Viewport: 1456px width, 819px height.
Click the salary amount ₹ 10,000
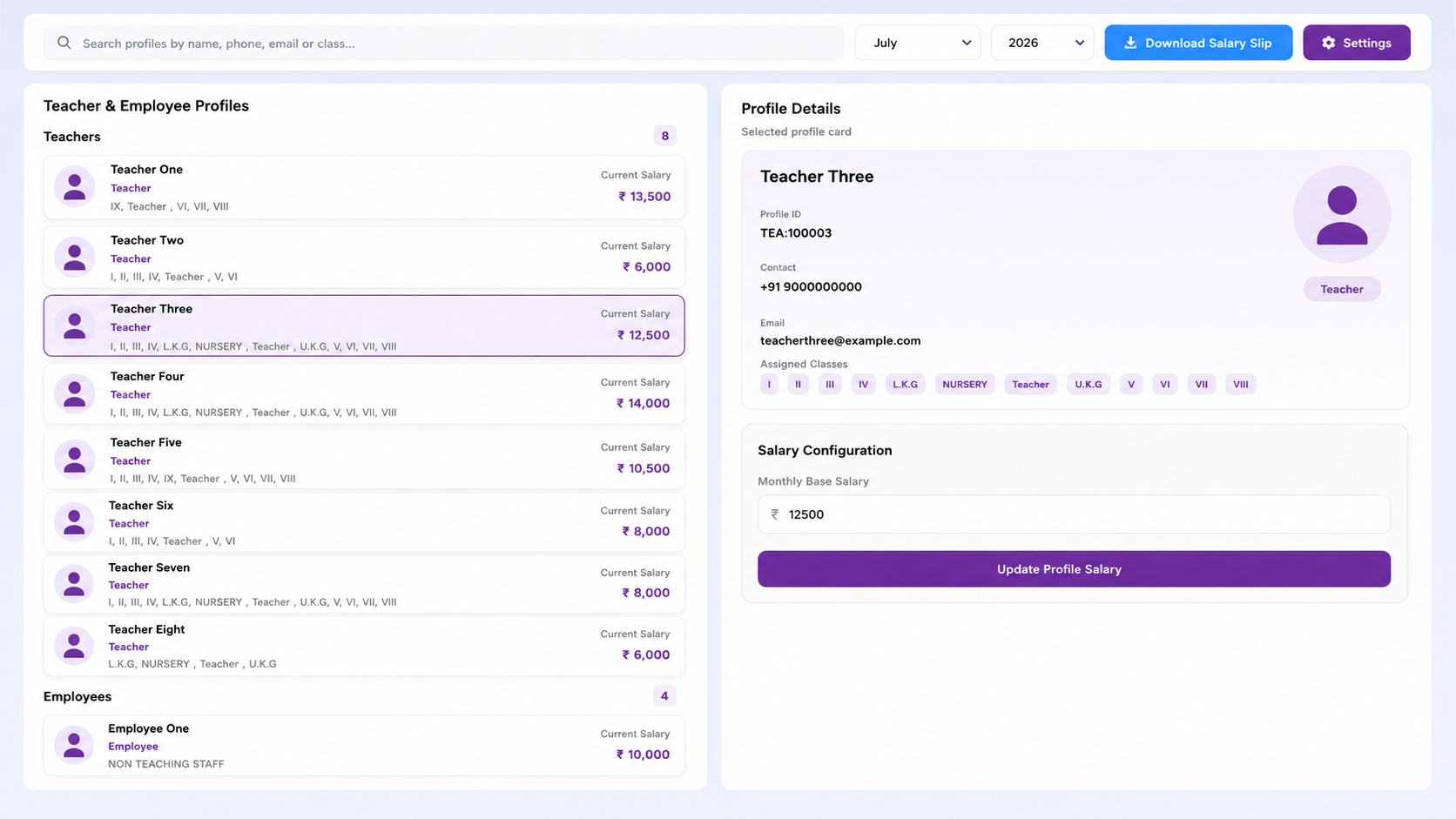point(643,755)
